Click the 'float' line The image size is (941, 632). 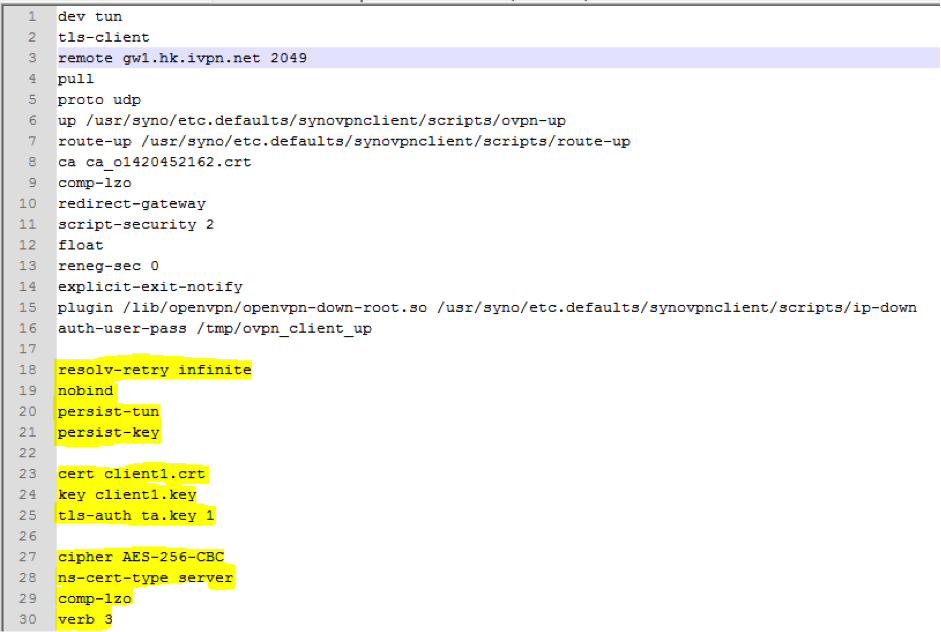[x=80, y=245]
